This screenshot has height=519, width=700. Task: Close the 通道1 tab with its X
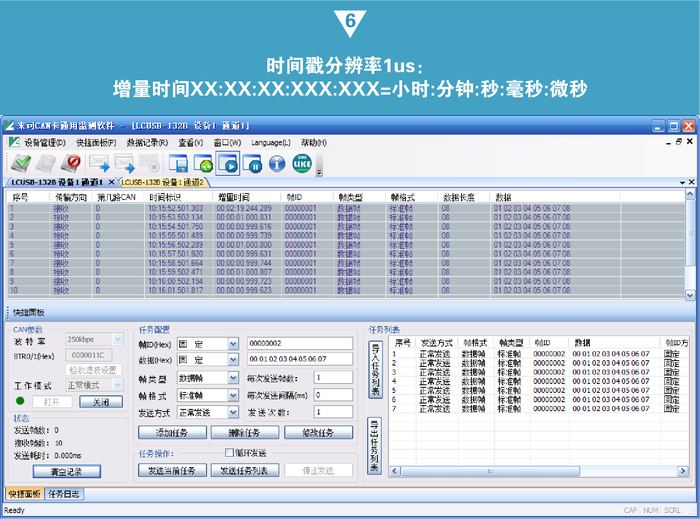(111, 182)
